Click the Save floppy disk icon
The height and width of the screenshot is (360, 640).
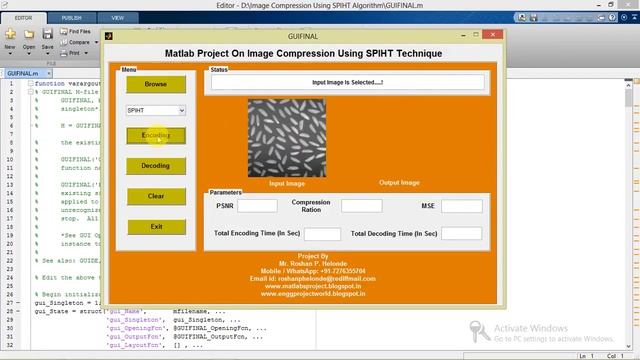coord(47,34)
